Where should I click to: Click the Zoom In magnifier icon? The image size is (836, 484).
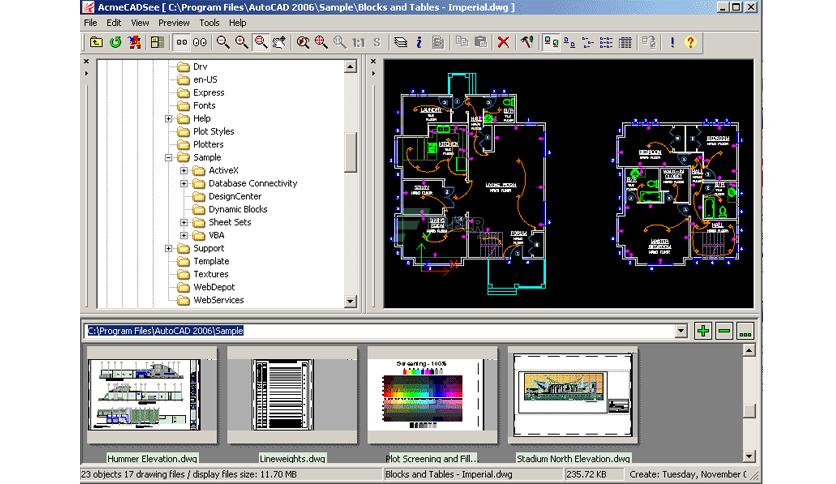(x=242, y=42)
